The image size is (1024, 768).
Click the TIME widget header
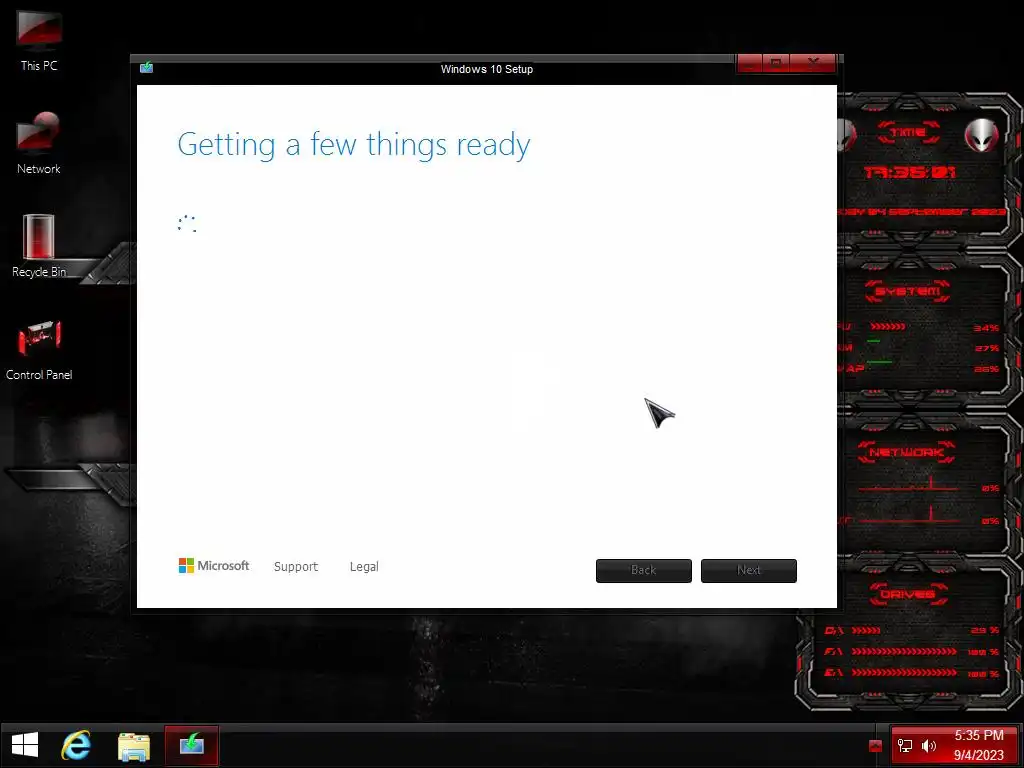click(x=908, y=133)
